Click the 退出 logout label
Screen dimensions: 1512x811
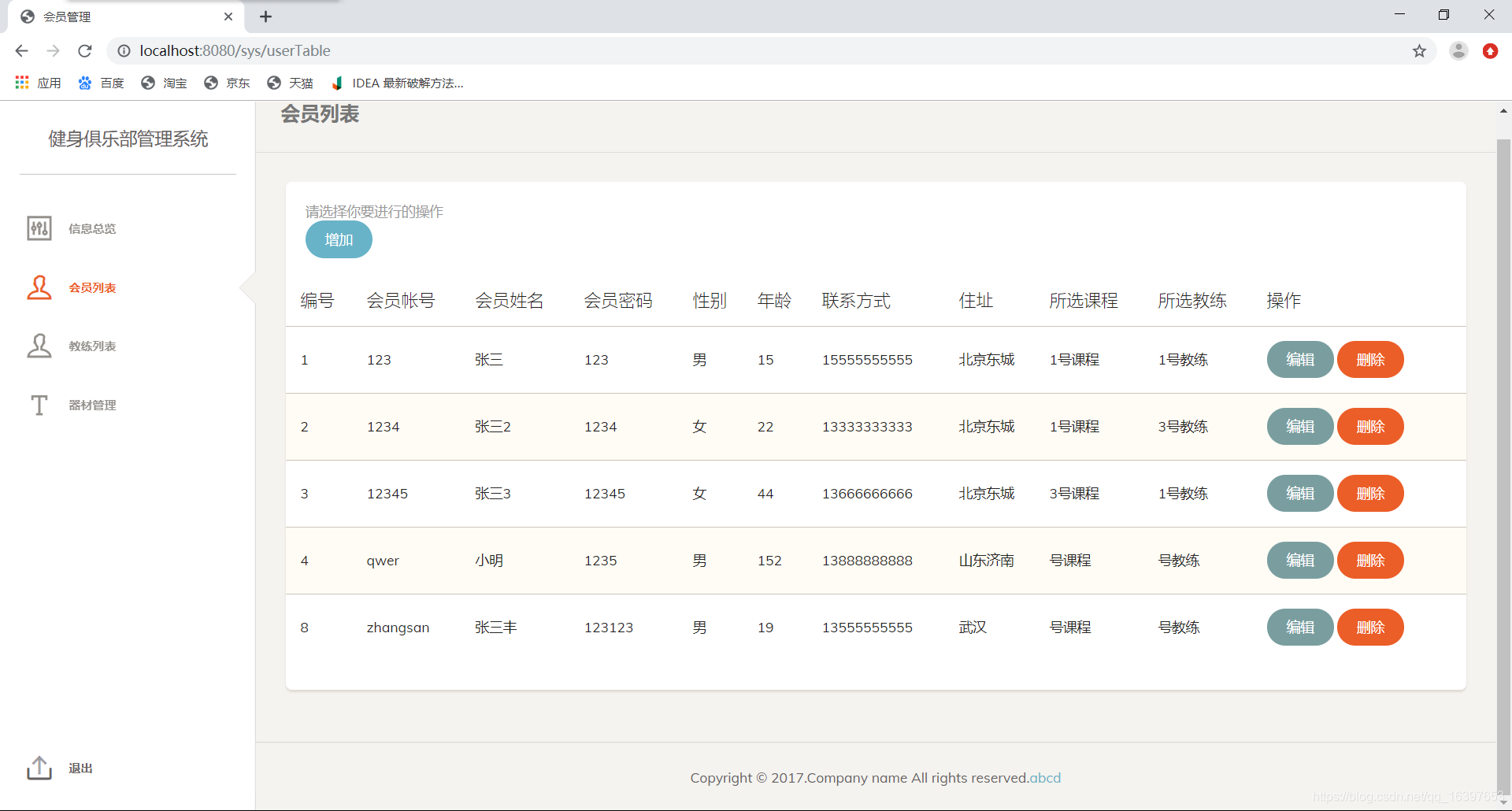[x=80, y=768]
